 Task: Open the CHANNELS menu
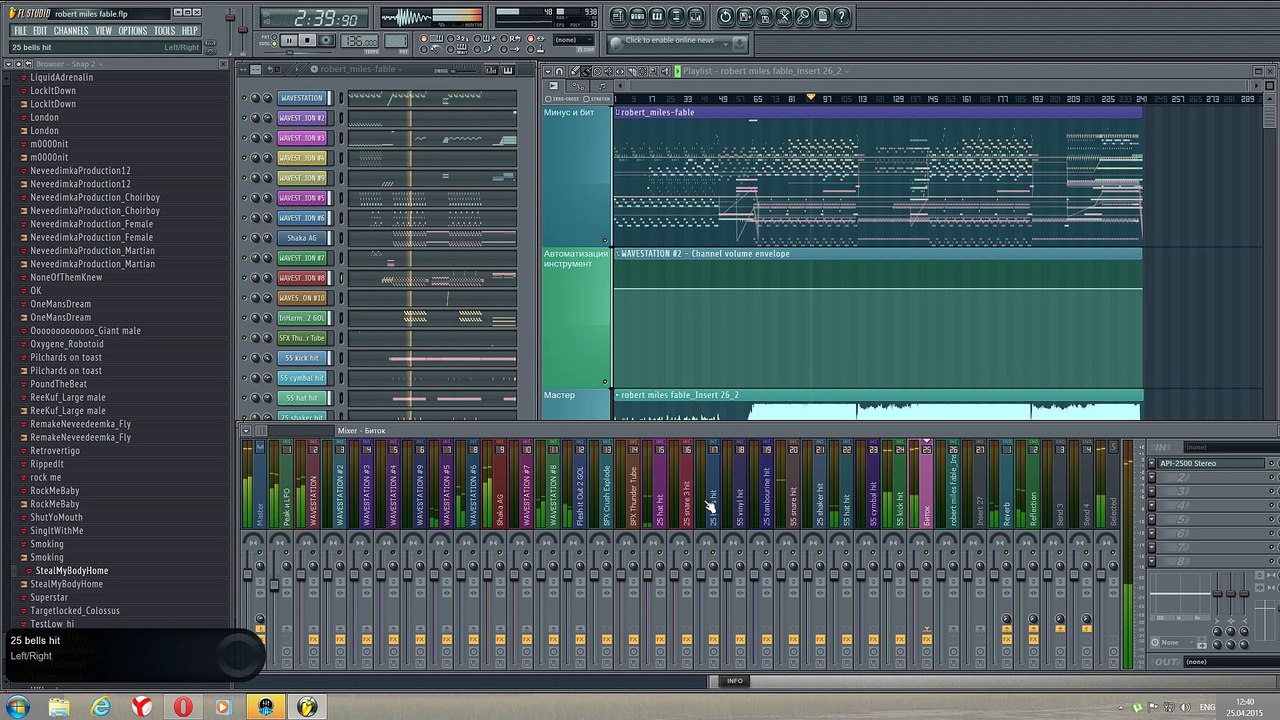point(70,31)
